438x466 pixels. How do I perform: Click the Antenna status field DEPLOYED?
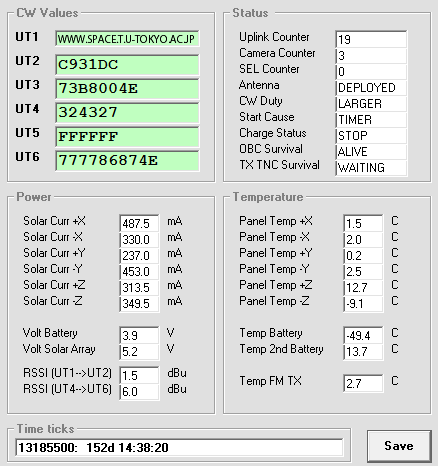pos(371,88)
